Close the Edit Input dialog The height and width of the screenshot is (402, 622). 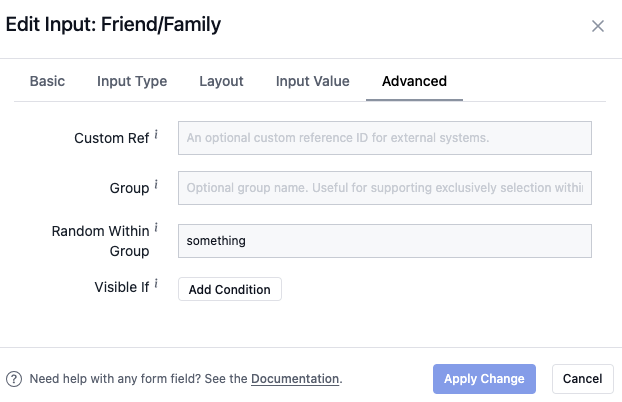click(598, 26)
